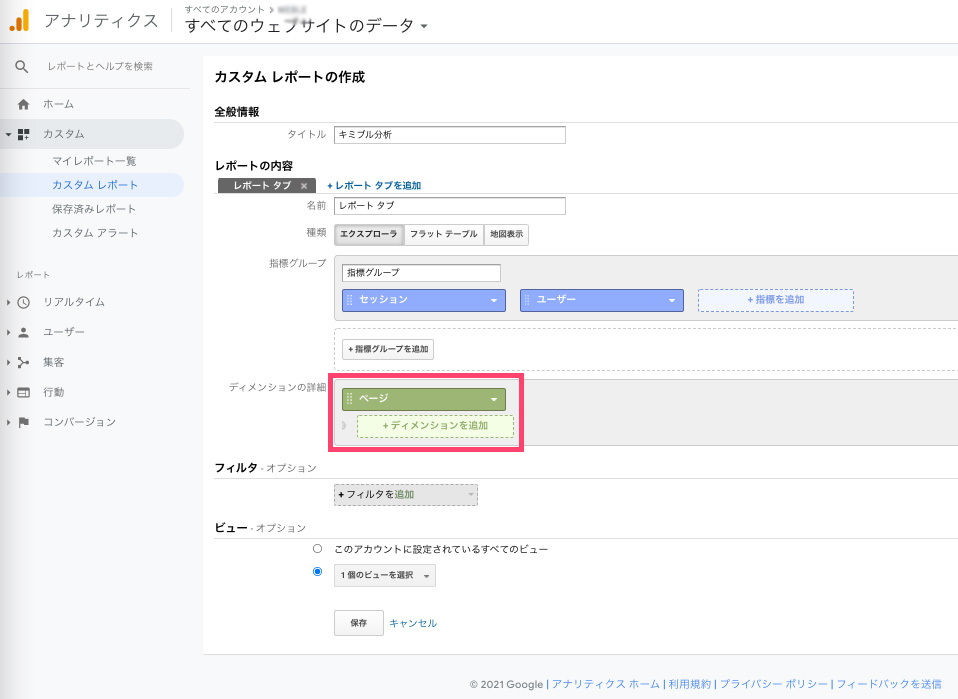Choose the エクスプローラ report type
Image resolution: width=958 pixels, height=699 pixels.
pyautogui.click(x=368, y=235)
